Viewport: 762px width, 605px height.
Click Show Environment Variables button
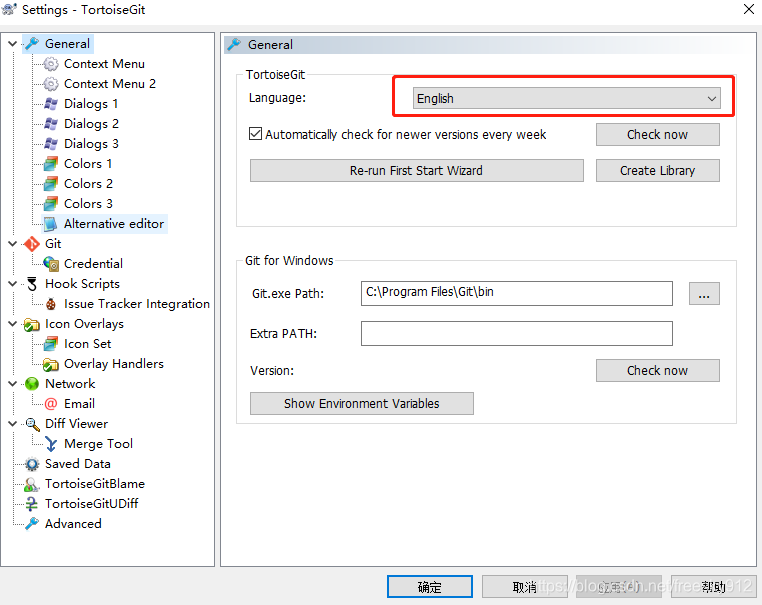pos(362,404)
